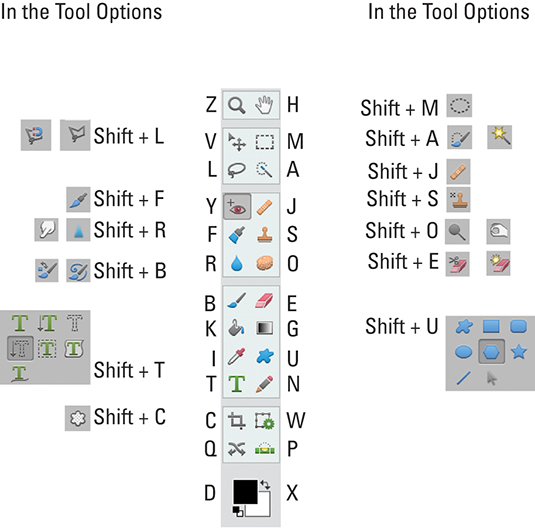Pick the Crop tool
535x529 pixels.
(236, 420)
